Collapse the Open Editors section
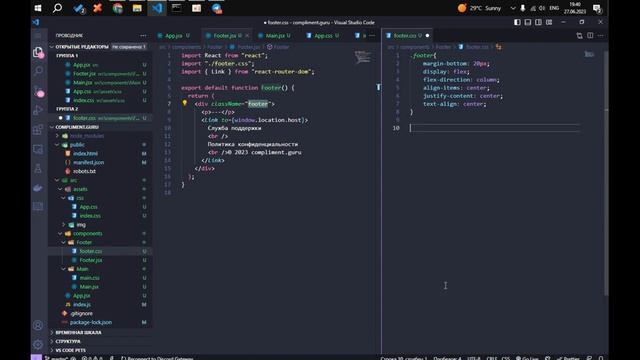The width and height of the screenshot is (640, 360). [52, 47]
